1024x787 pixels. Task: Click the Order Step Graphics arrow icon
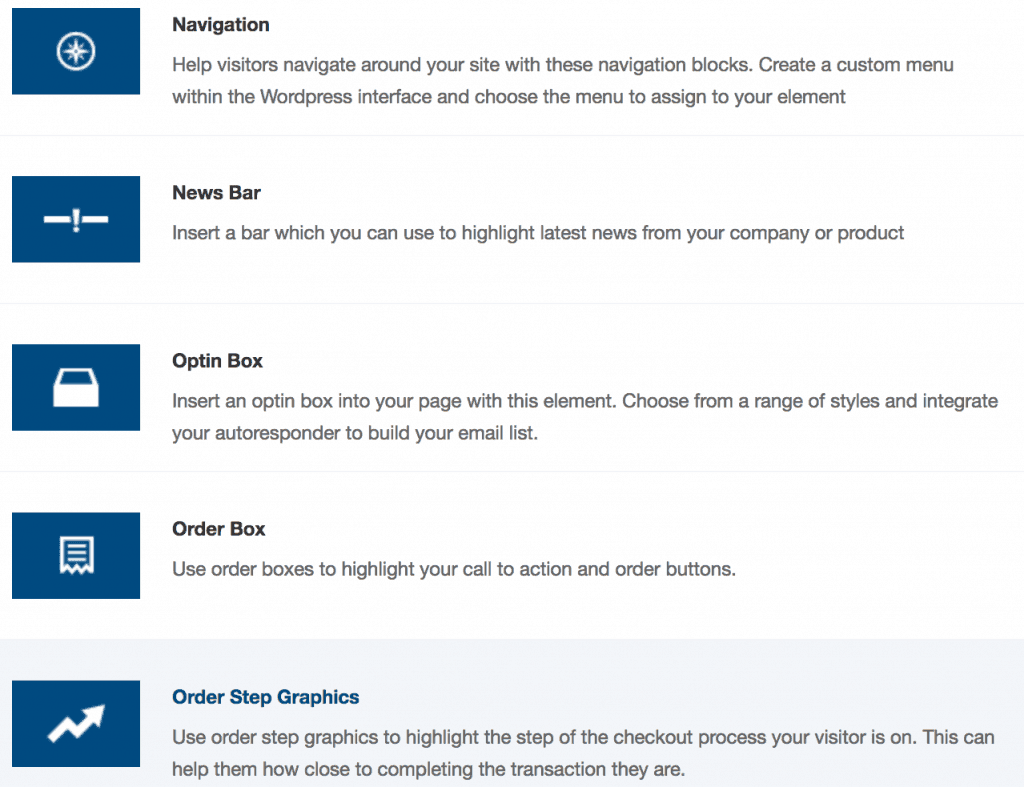pos(76,724)
